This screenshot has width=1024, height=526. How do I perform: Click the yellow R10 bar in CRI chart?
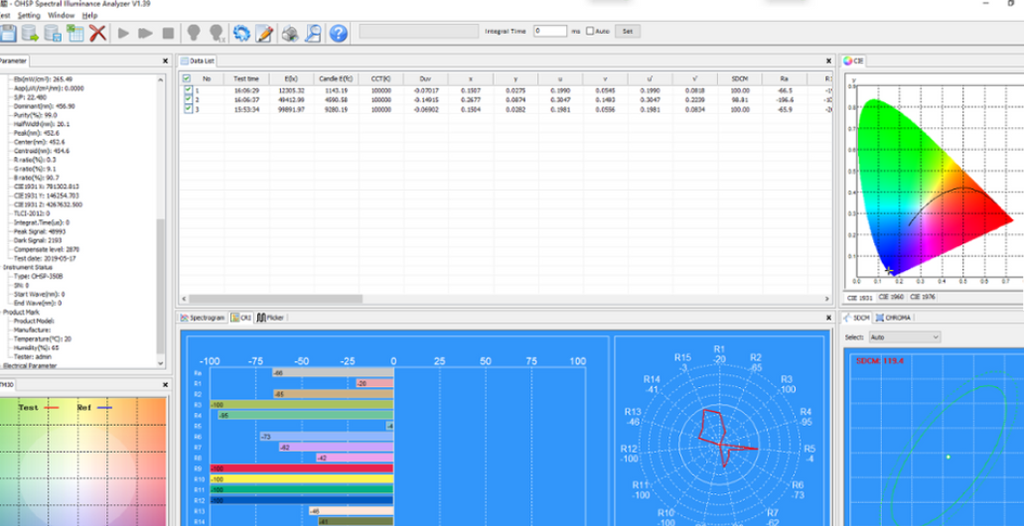point(302,479)
